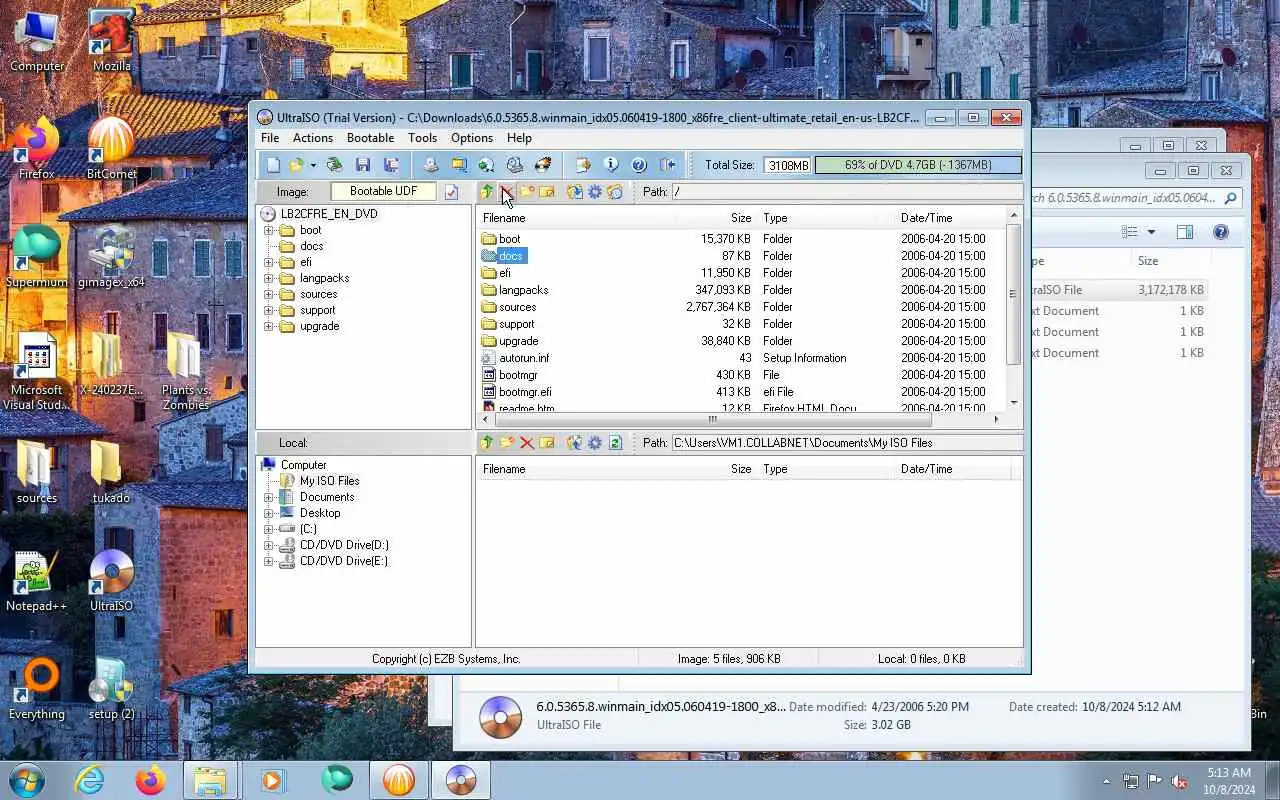Click red X Delete in Image toolbar
Screen dimensions: 1280x800
click(x=507, y=192)
